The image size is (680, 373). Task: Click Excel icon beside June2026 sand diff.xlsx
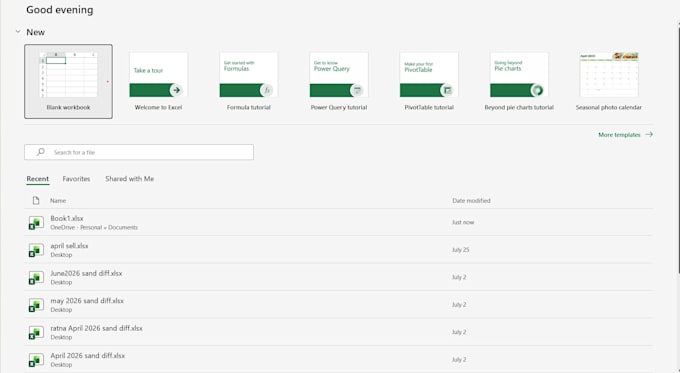click(x=36, y=277)
